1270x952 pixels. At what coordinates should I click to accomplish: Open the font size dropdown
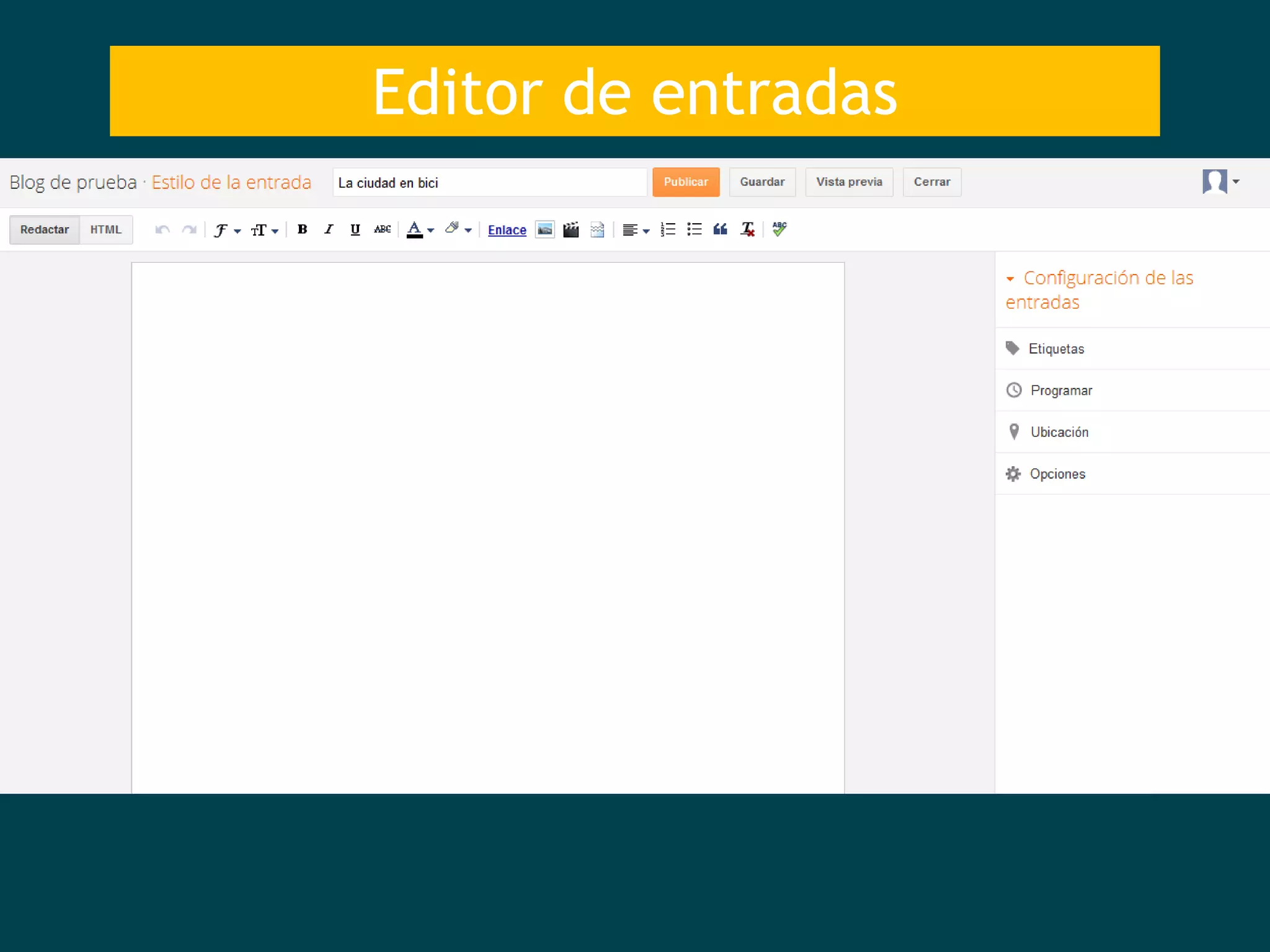click(265, 230)
